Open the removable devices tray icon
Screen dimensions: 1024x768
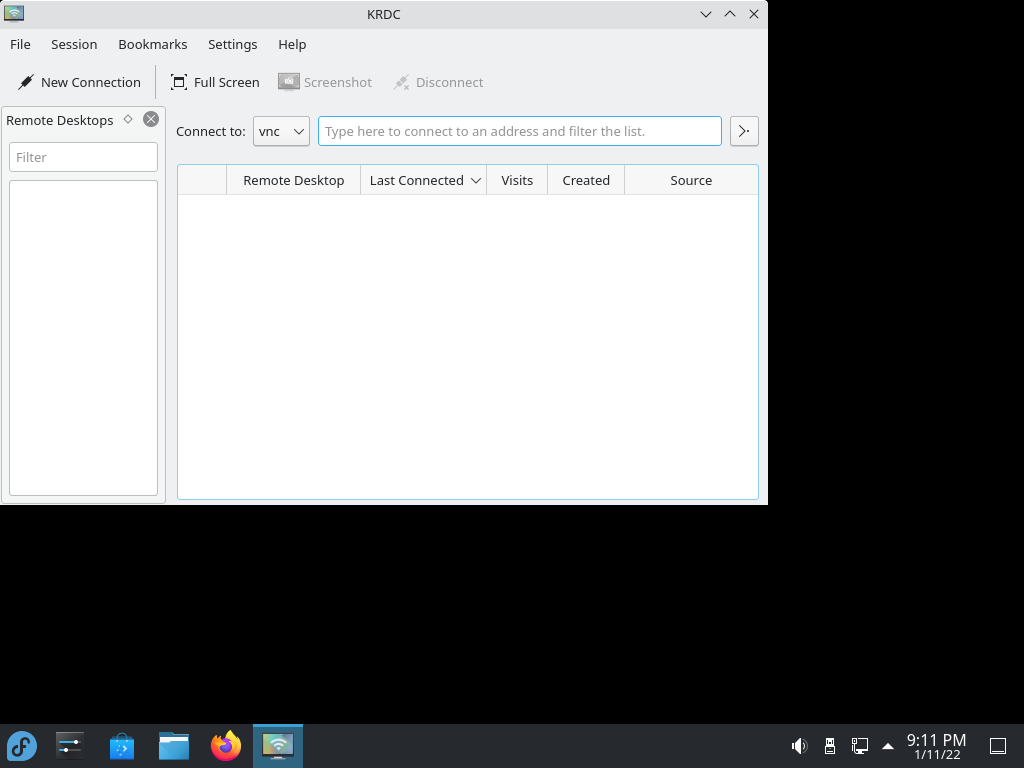pos(830,746)
